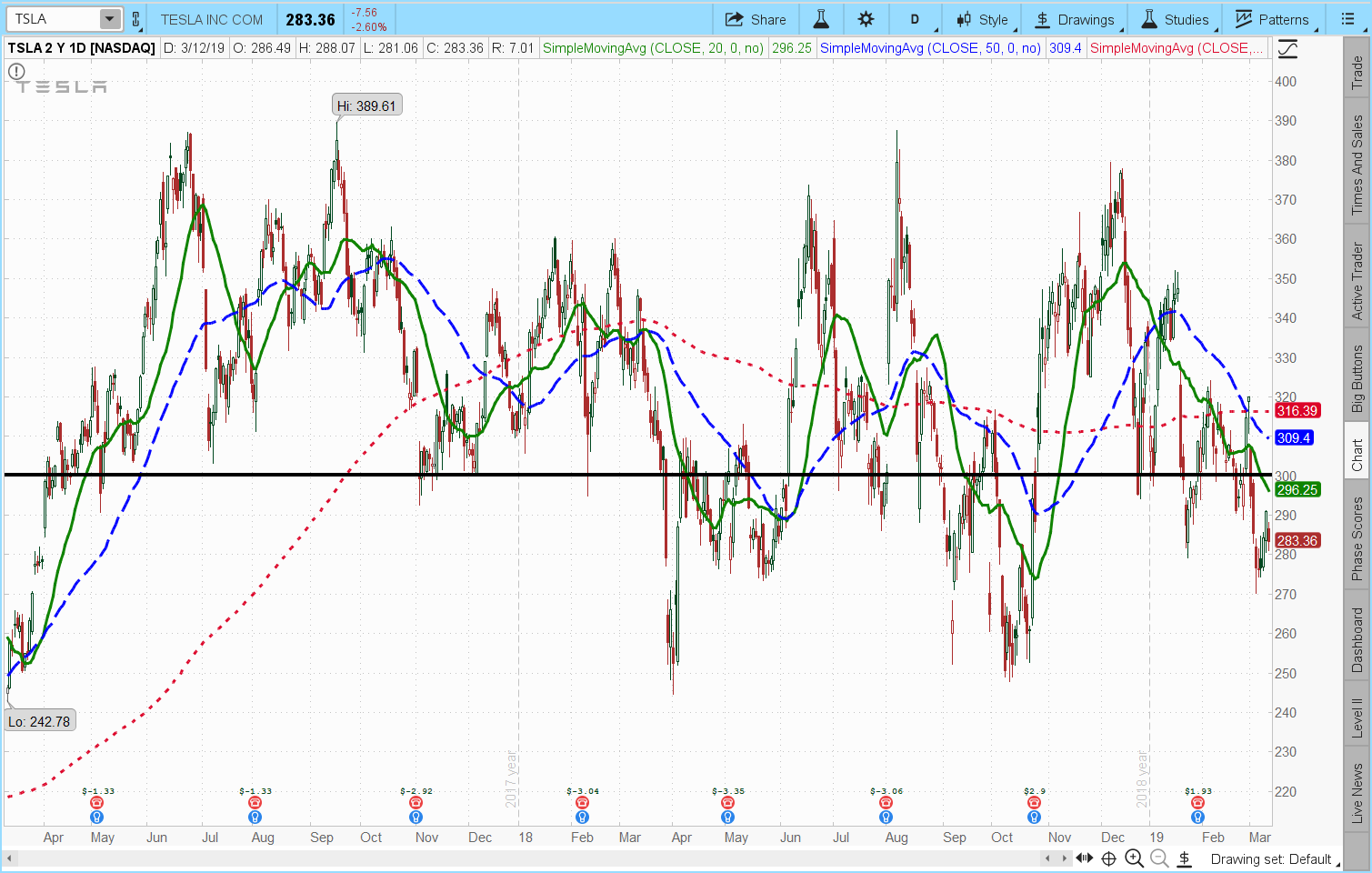Open the Studies button
Viewport: 1372px width, 873px height.
(x=1176, y=19)
